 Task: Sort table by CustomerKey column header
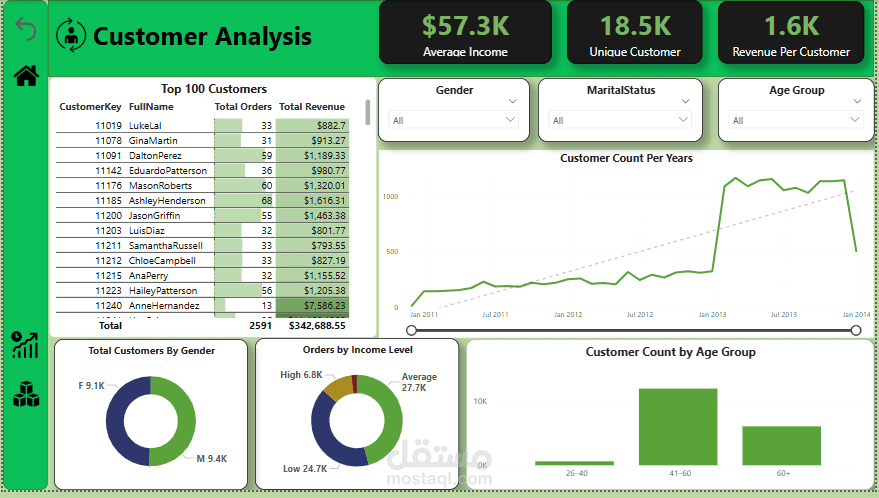pyautogui.click(x=90, y=107)
